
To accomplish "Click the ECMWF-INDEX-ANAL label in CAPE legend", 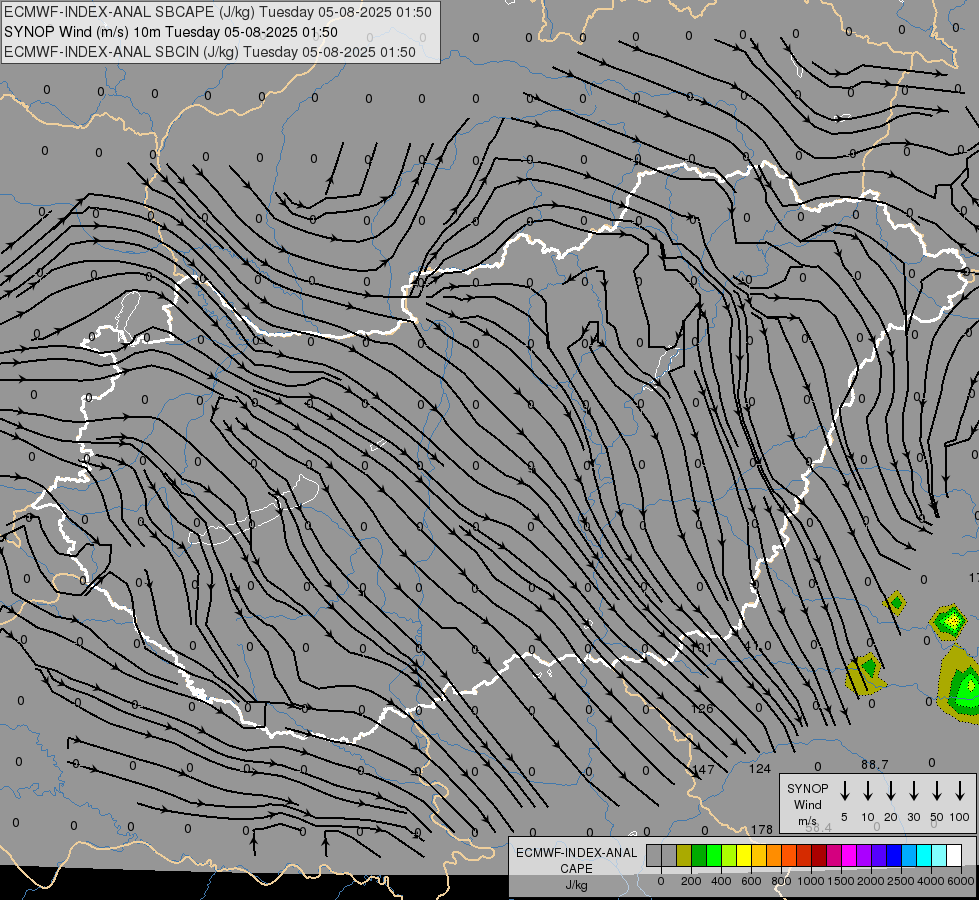I will (x=576, y=853).
